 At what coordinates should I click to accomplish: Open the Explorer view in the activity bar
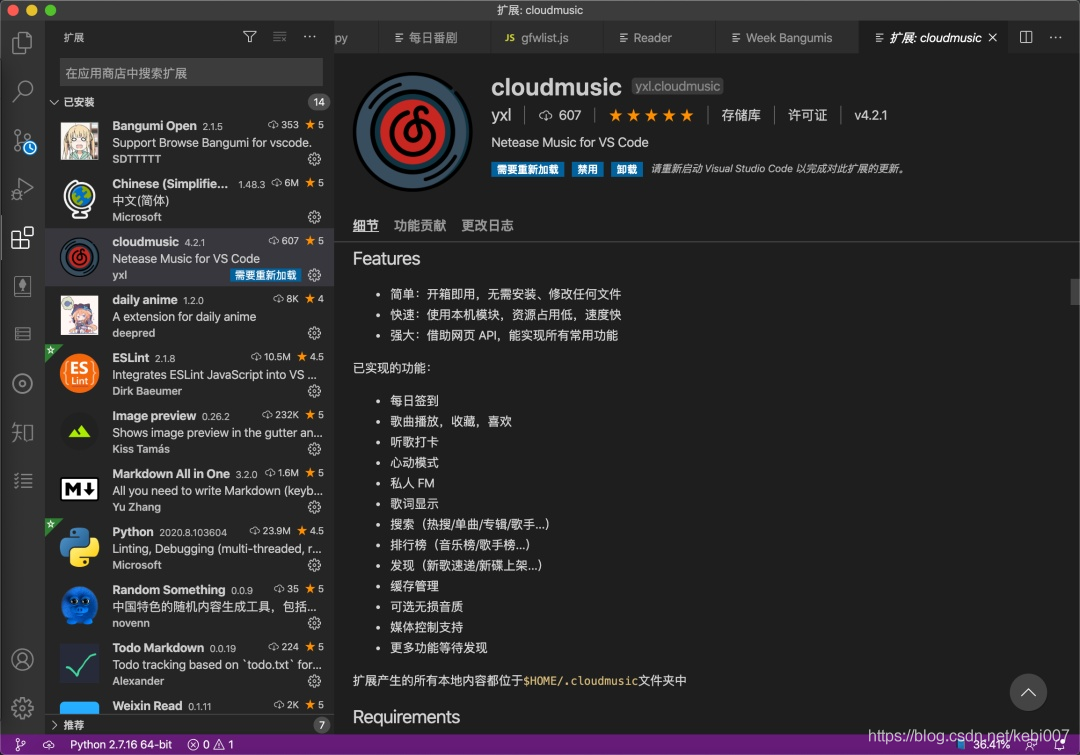tap(23, 43)
